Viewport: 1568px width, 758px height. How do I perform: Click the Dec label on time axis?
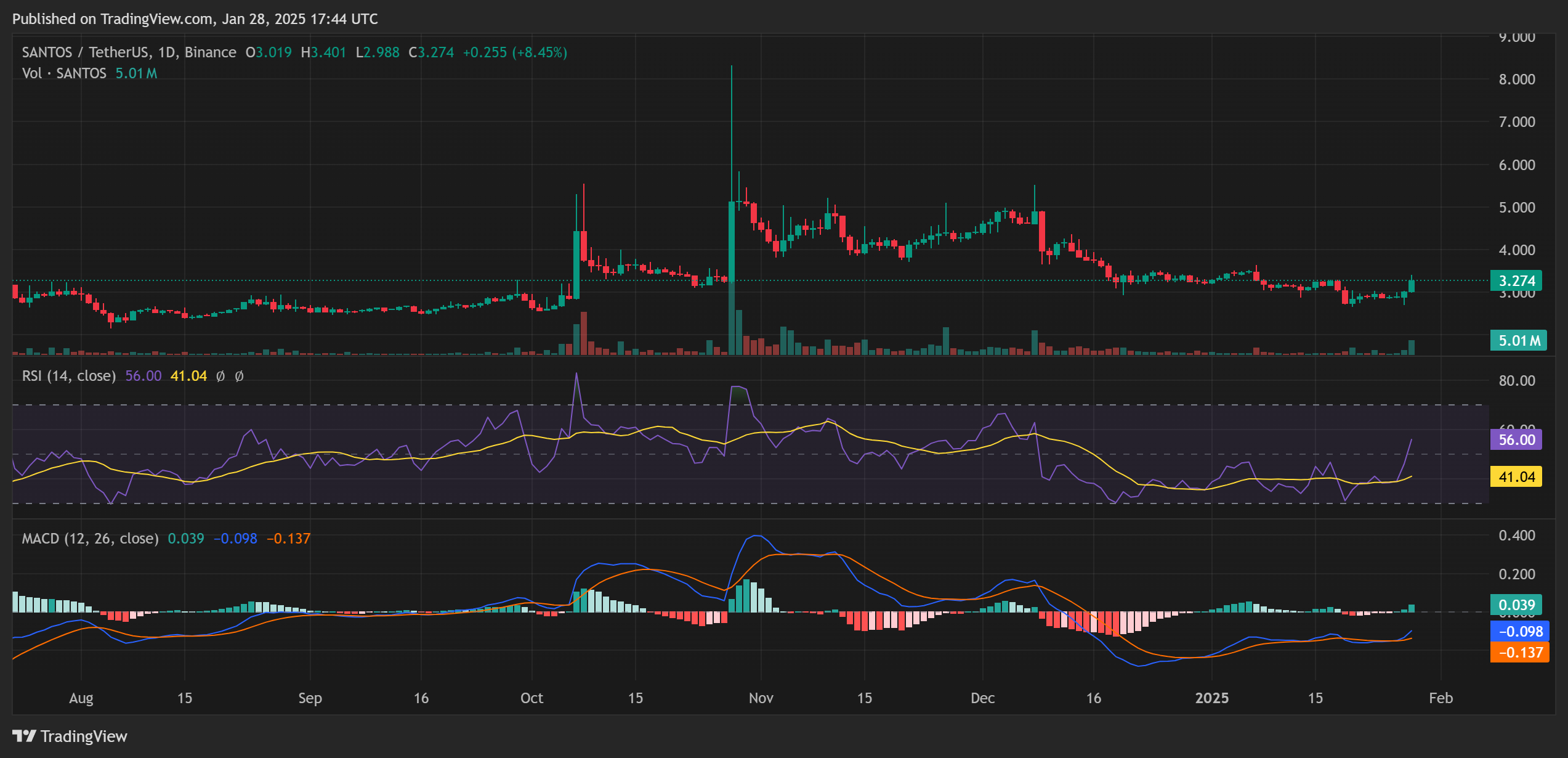pyautogui.click(x=983, y=698)
